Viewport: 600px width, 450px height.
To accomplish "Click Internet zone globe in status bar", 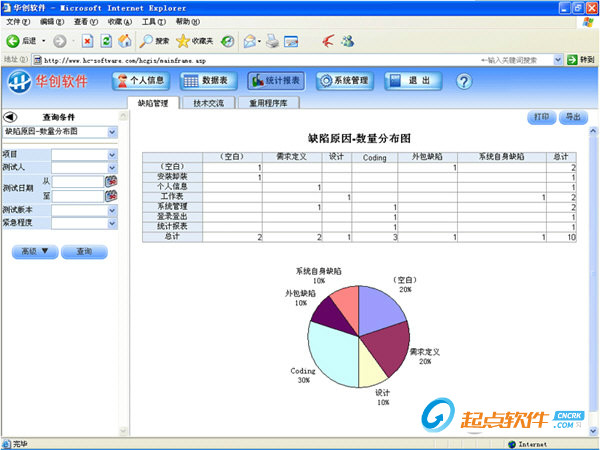I will click(x=512, y=444).
